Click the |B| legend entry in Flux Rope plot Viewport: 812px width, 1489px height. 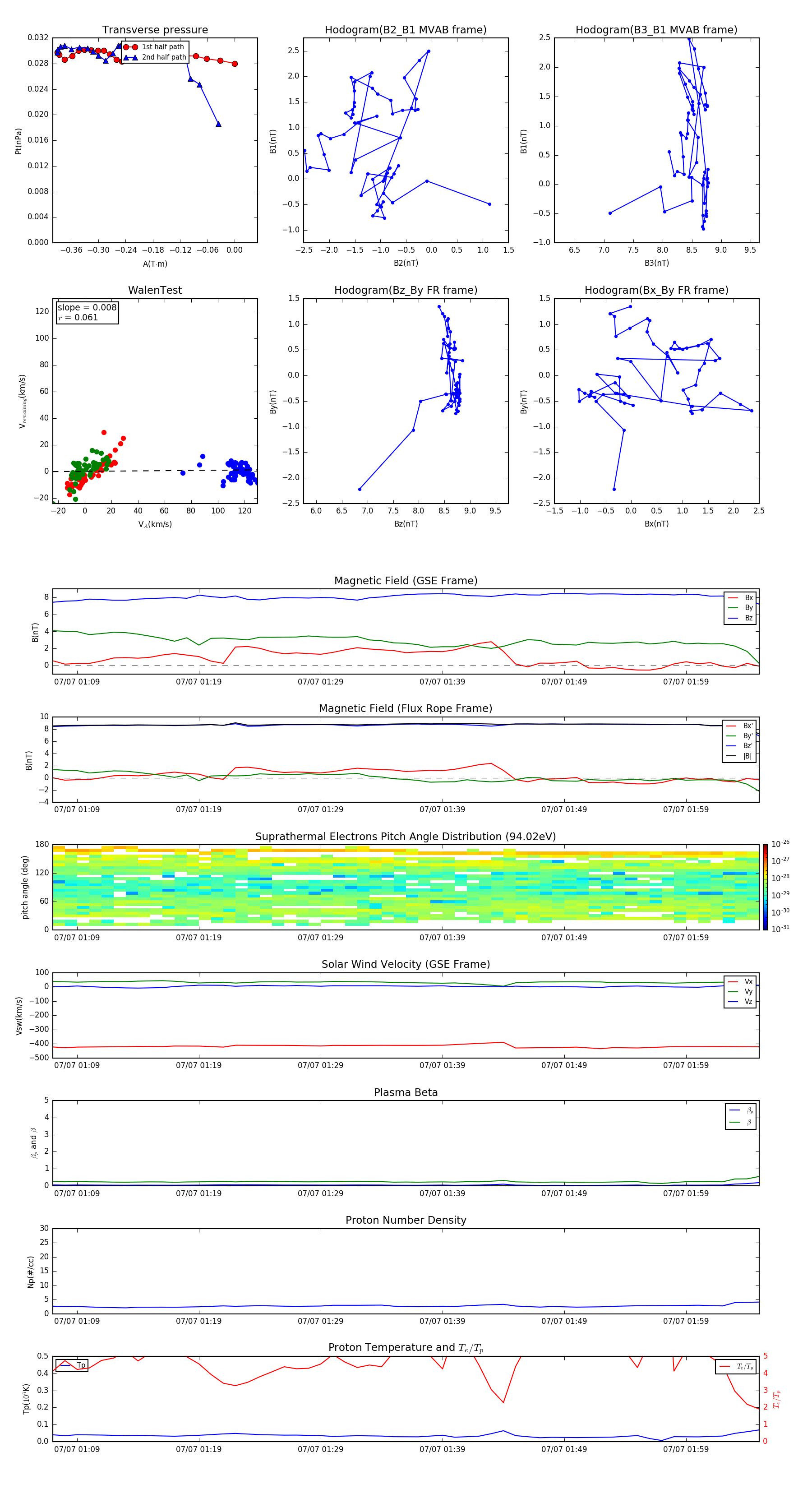(739, 756)
